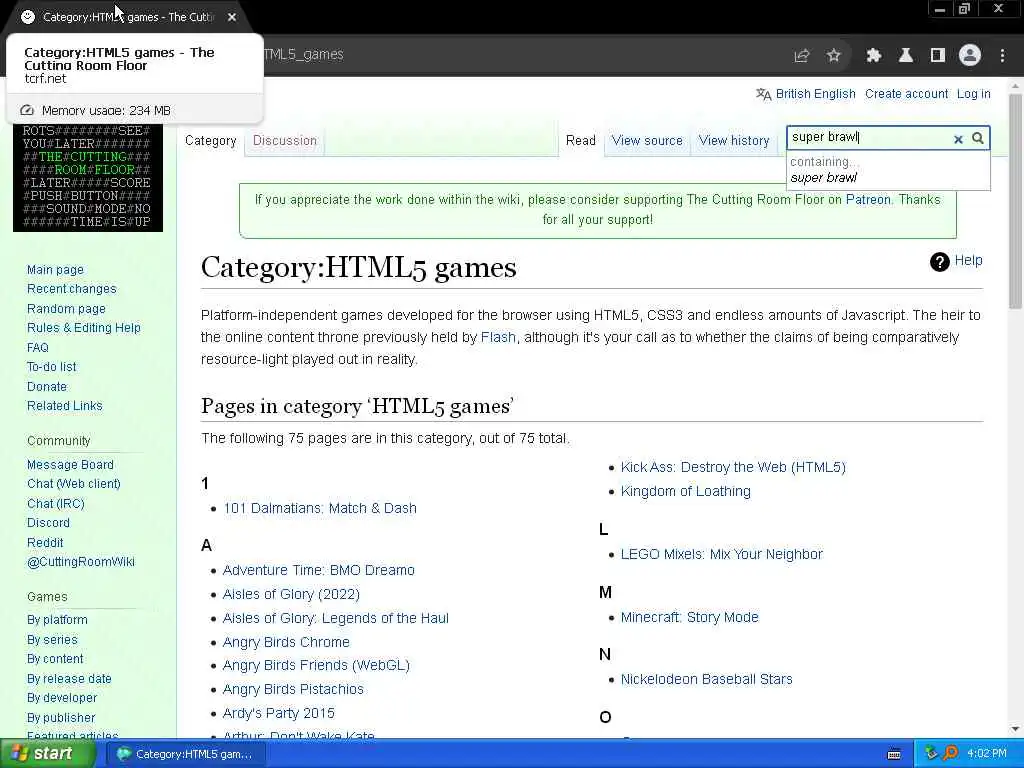Click the keyboard icon in taskbar
Viewport: 1024px width, 768px height.
click(x=894, y=754)
